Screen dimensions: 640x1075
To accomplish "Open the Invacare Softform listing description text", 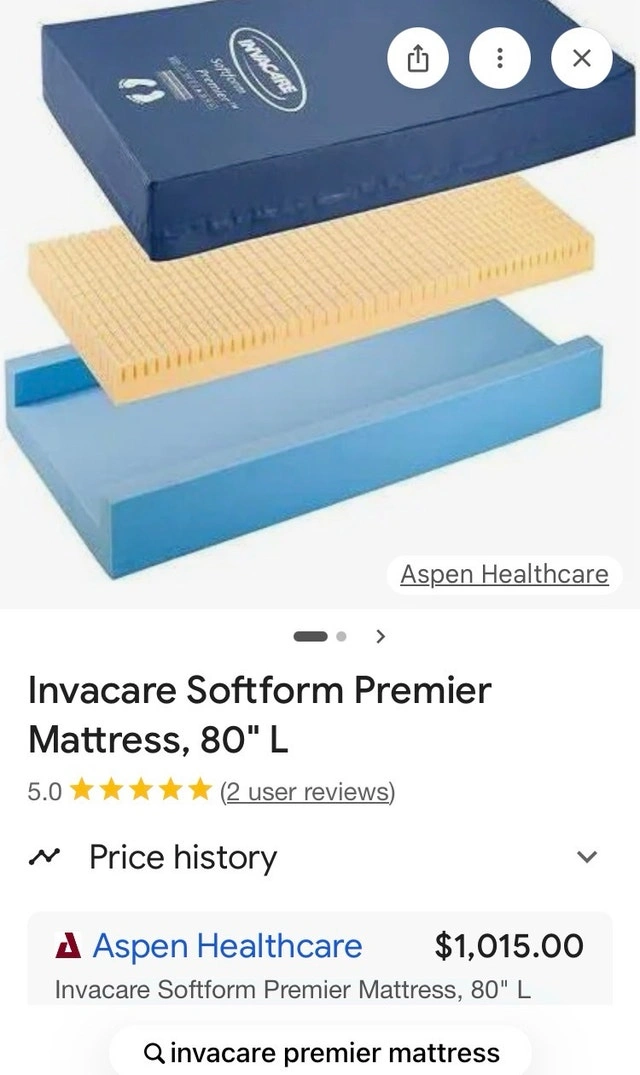I will [x=293, y=990].
